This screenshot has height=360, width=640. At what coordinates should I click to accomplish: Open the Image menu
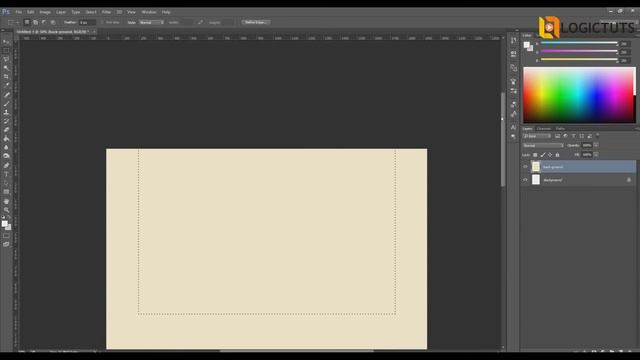click(45, 12)
